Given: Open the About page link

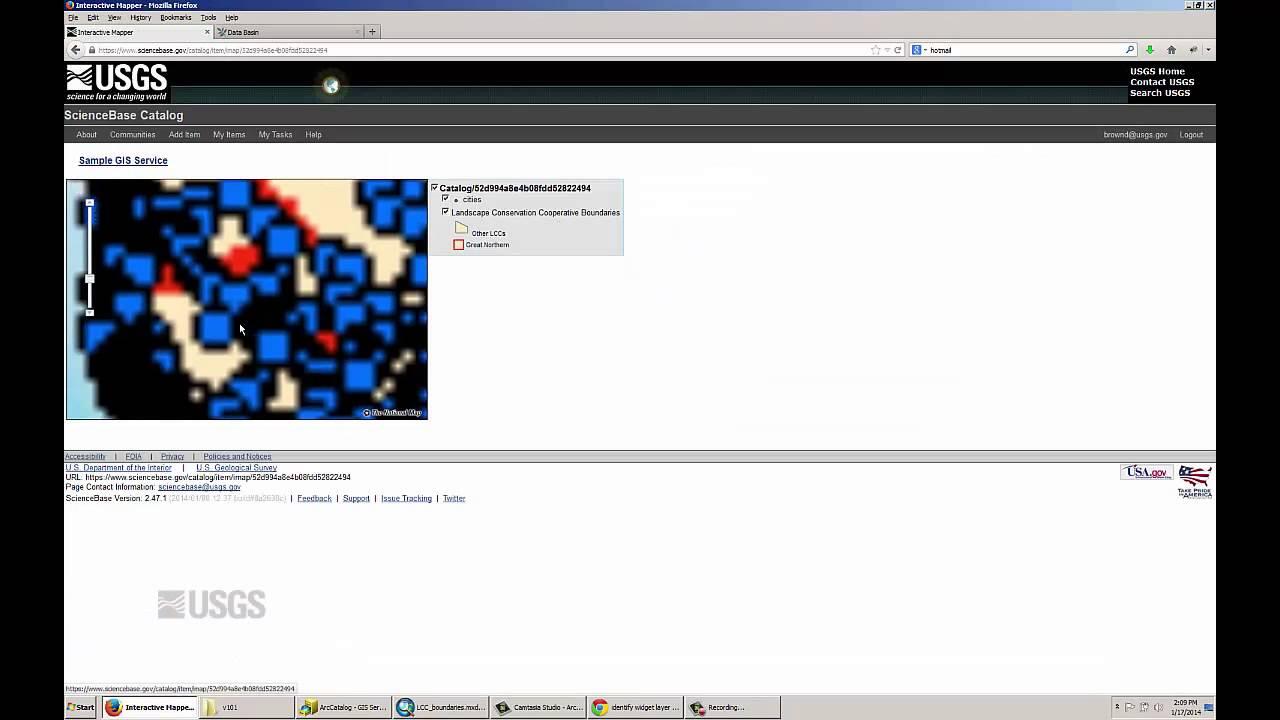Looking at the screenshot, I should coord(87,134).
